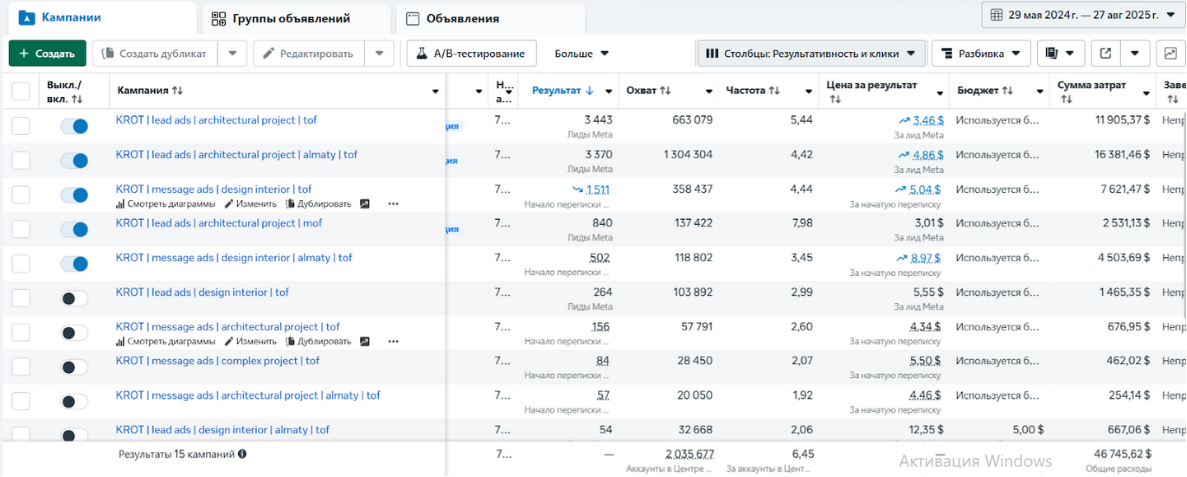Turn off lead ads architectural project mof campaign
This screenshot has width=1187, height=477.
click(x=74, y=229)
